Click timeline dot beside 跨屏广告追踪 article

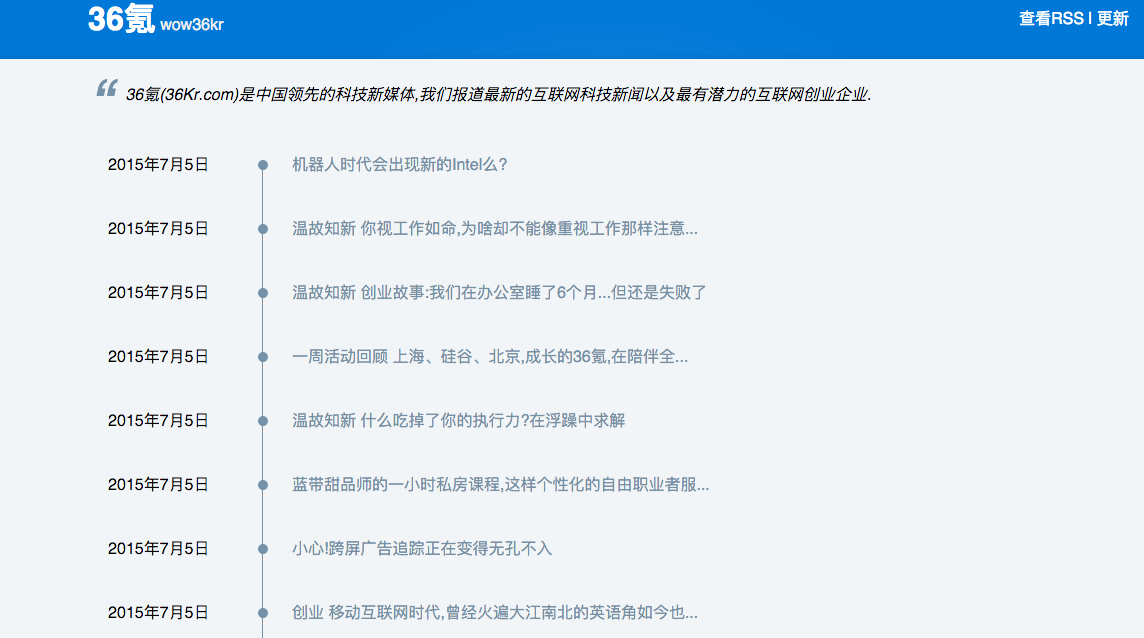[263, 549]
